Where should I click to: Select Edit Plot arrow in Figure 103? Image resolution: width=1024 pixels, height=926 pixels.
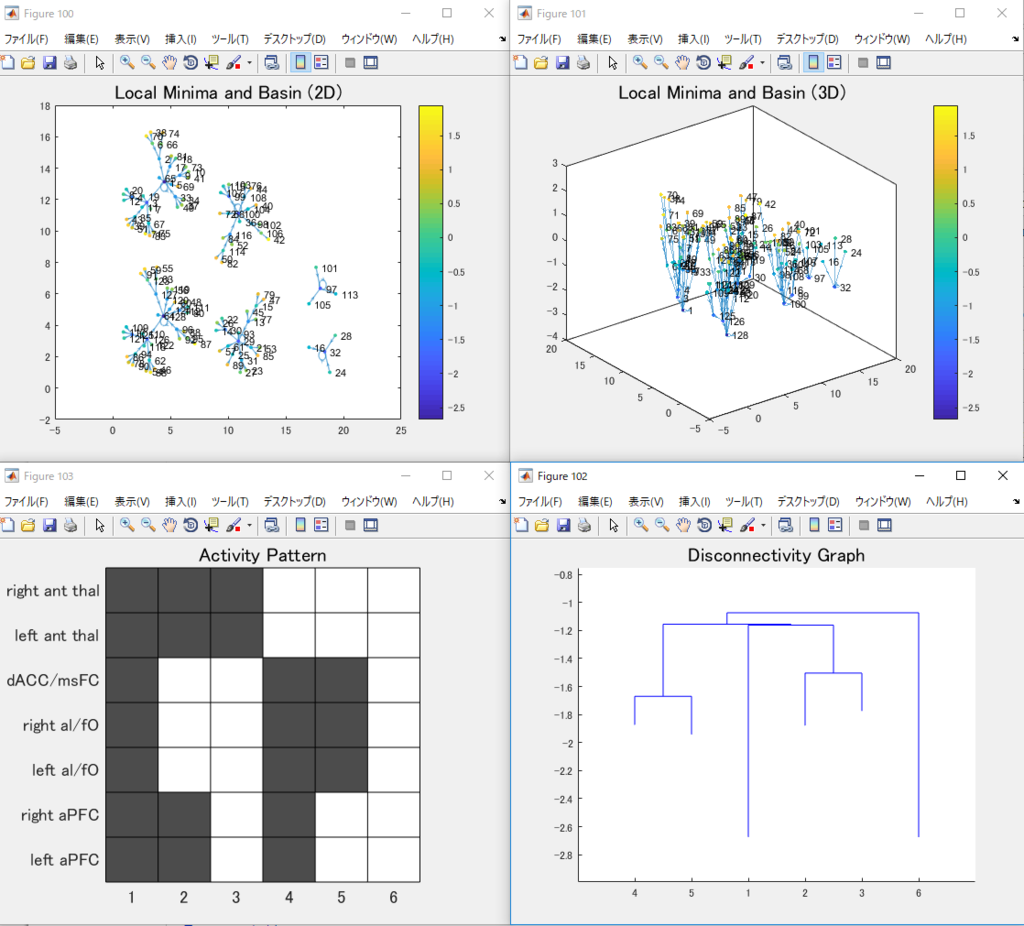click(x=99, y=525)
